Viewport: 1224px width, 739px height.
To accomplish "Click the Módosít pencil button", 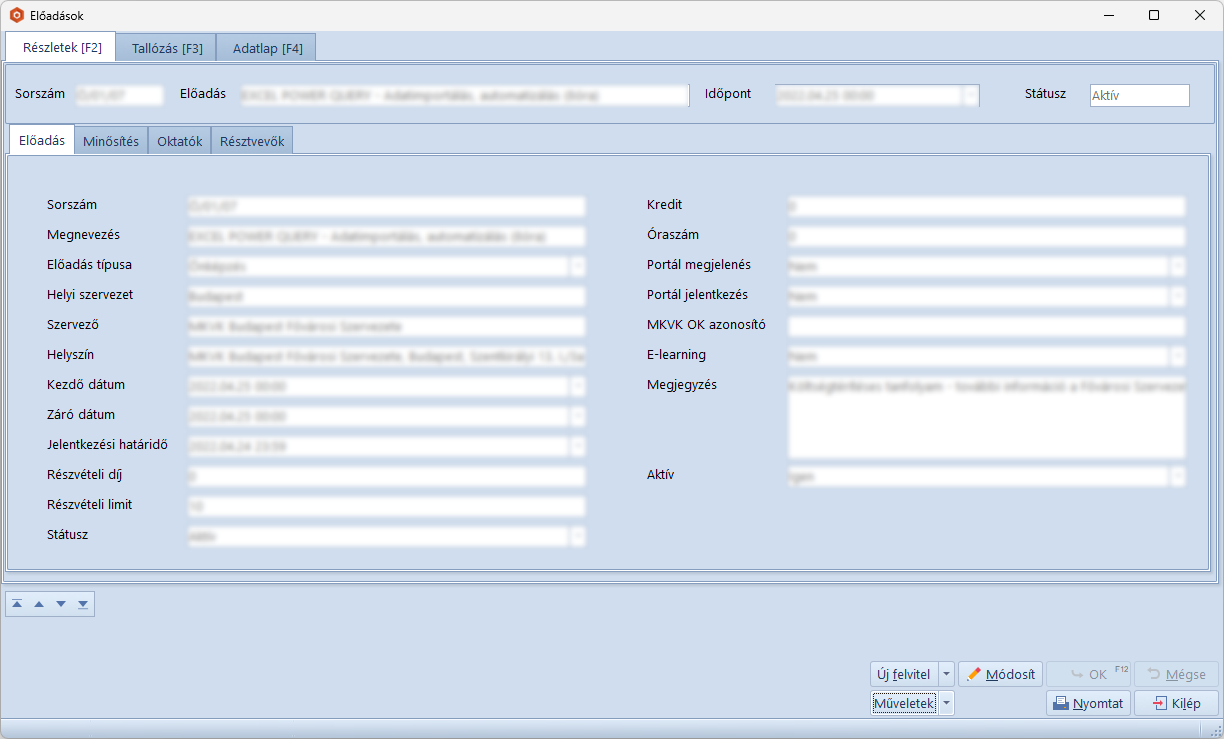I will (1000, 674).
